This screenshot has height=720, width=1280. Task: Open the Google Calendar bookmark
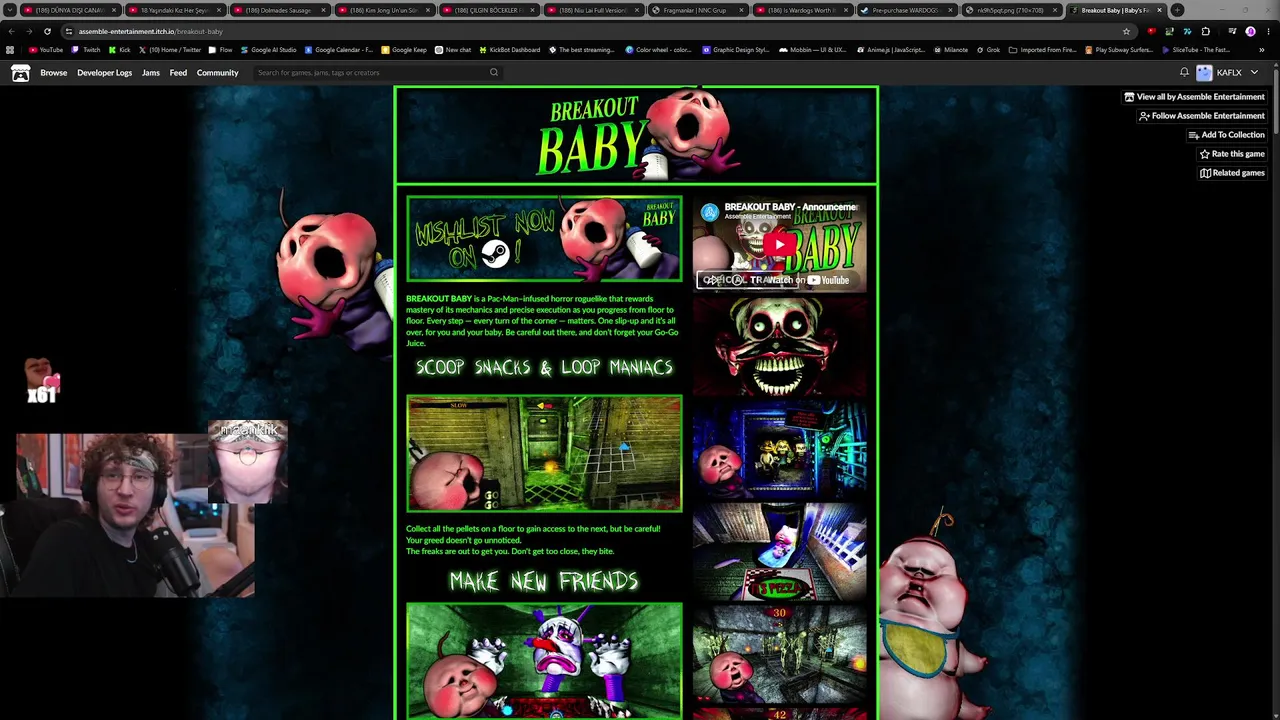coord(339,50)
